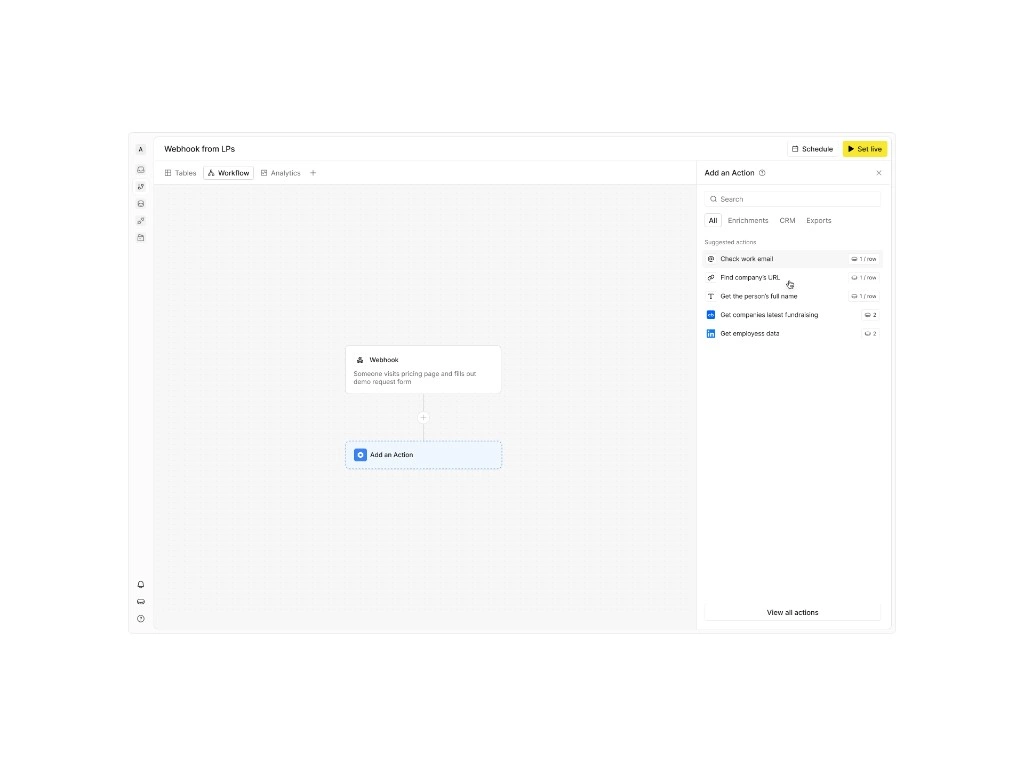The height and width of the screenshot is (768, 1024).
Task: Open the help icon at sidebar bottom
Action: 140,618
